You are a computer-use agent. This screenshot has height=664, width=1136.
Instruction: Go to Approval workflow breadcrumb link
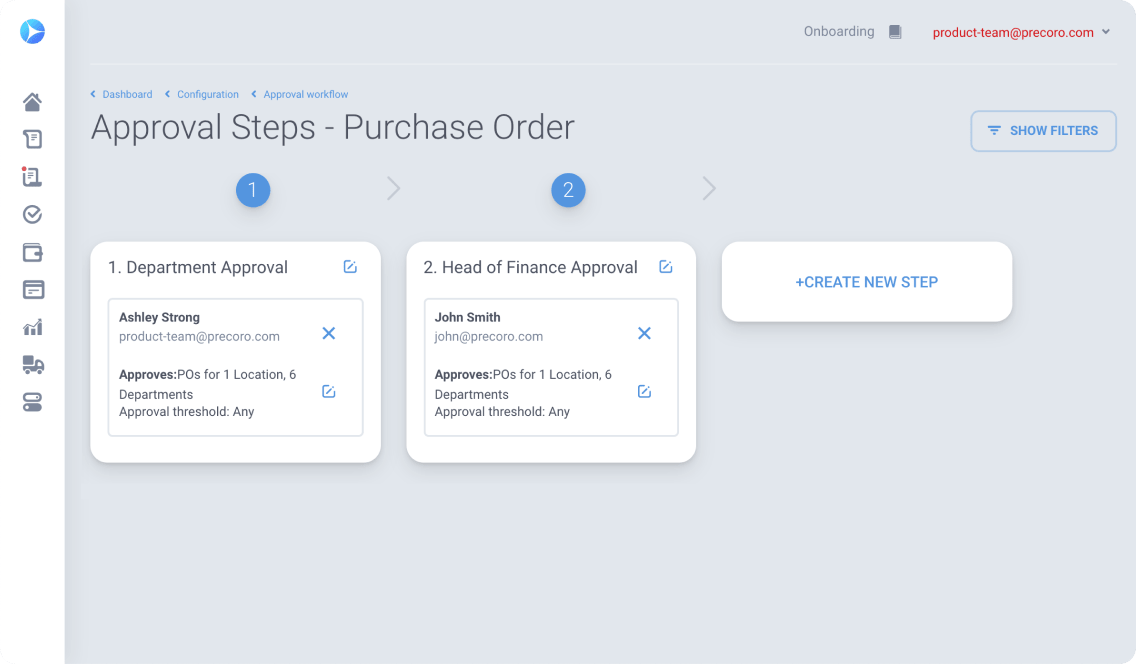pyautogui.click(x=306, y=94)
